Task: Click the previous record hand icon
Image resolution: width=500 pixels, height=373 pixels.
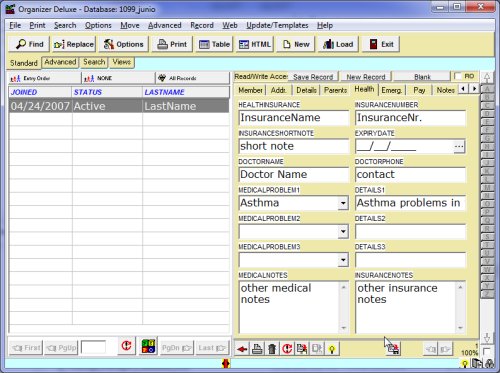Action: tap(431, 349)
